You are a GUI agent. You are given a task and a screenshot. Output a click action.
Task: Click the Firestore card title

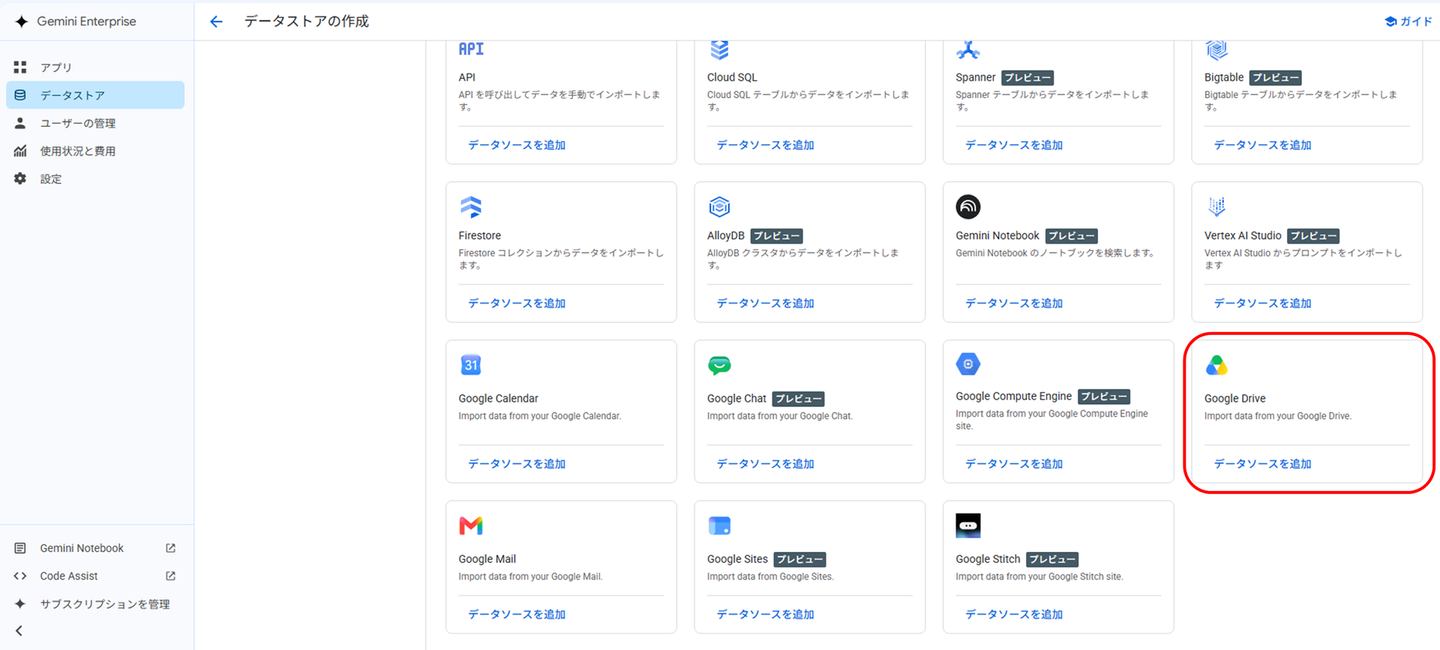480,236
